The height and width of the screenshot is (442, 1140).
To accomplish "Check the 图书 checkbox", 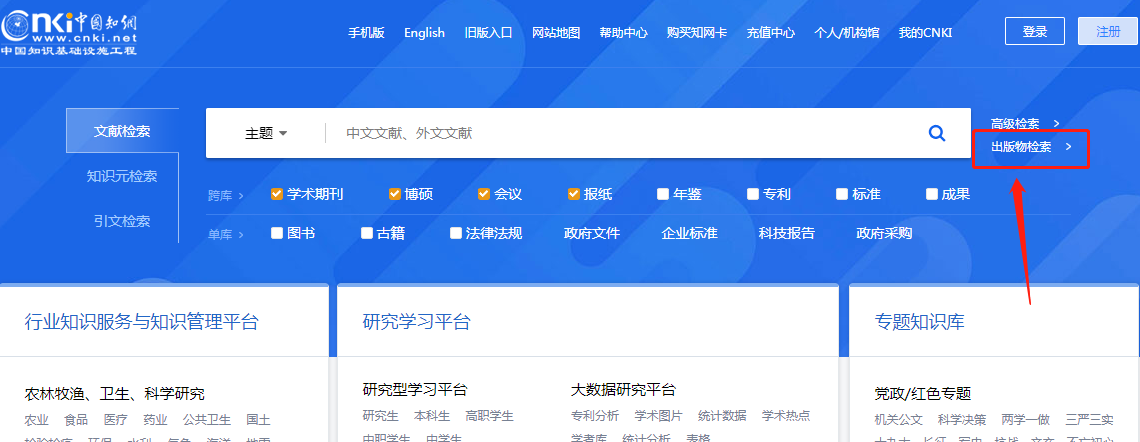I will (276, 233).
